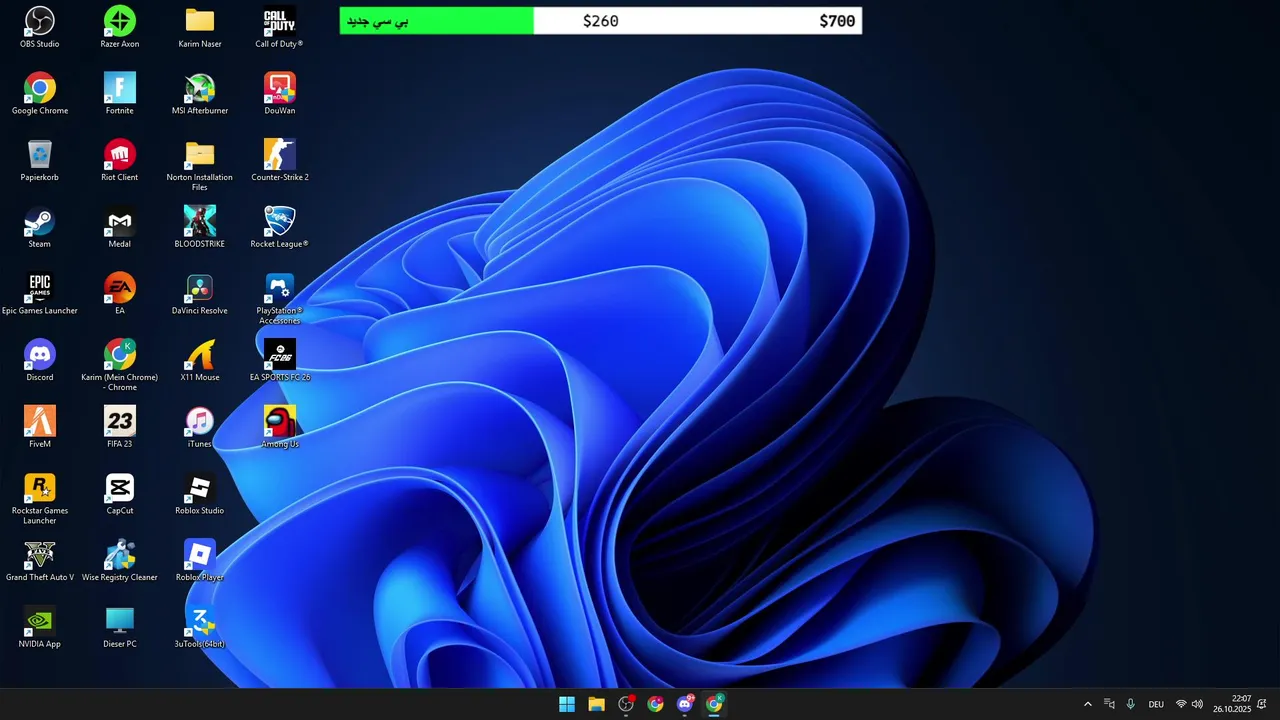Viewport: 1280px width, 720px height.
Task: Open the Windows Start menu
Action: [567, 704]
